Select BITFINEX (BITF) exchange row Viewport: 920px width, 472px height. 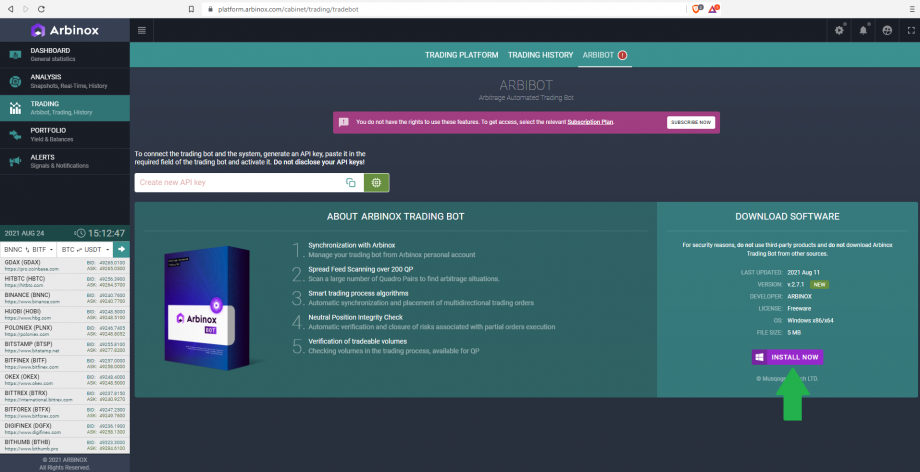[65, 363]
